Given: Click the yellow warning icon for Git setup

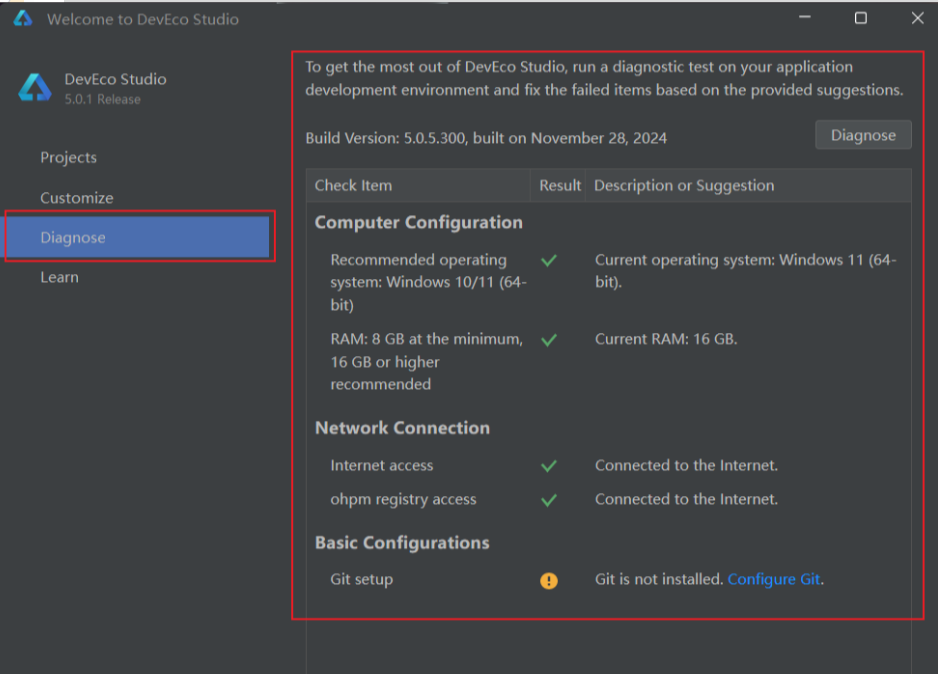Looking at the screenshot, I should (549, 580).
